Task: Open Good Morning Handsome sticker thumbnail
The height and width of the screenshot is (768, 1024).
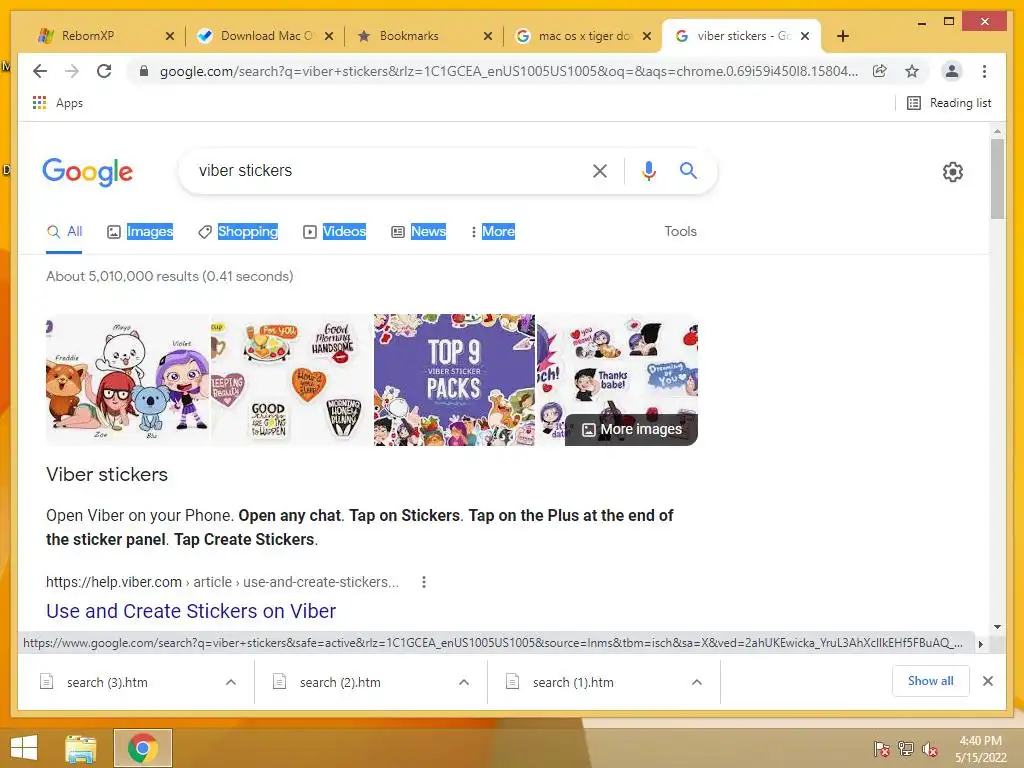Action: click(291, 380)
